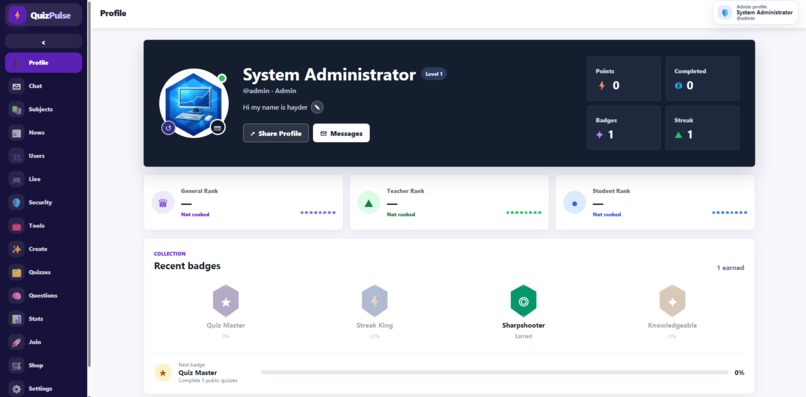Click the Live controller icon in sidebar
The image size is (806, 397).
click(x=17, y=179)
